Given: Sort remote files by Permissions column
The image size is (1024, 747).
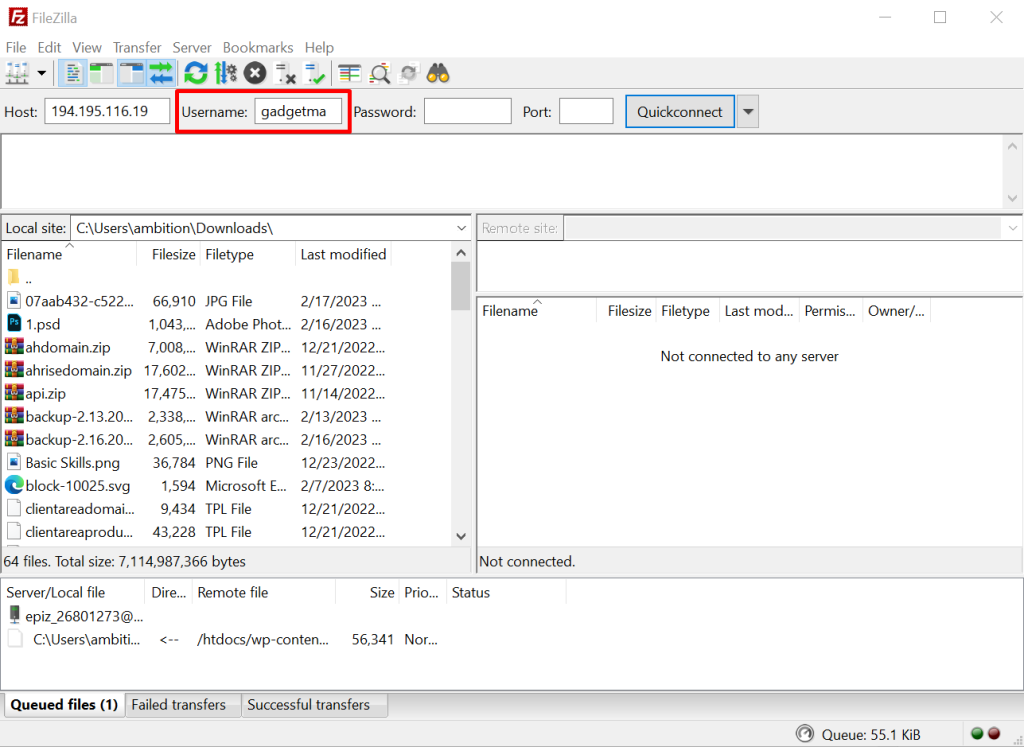Looking at the screenshot, I should (x=830, y=311).
